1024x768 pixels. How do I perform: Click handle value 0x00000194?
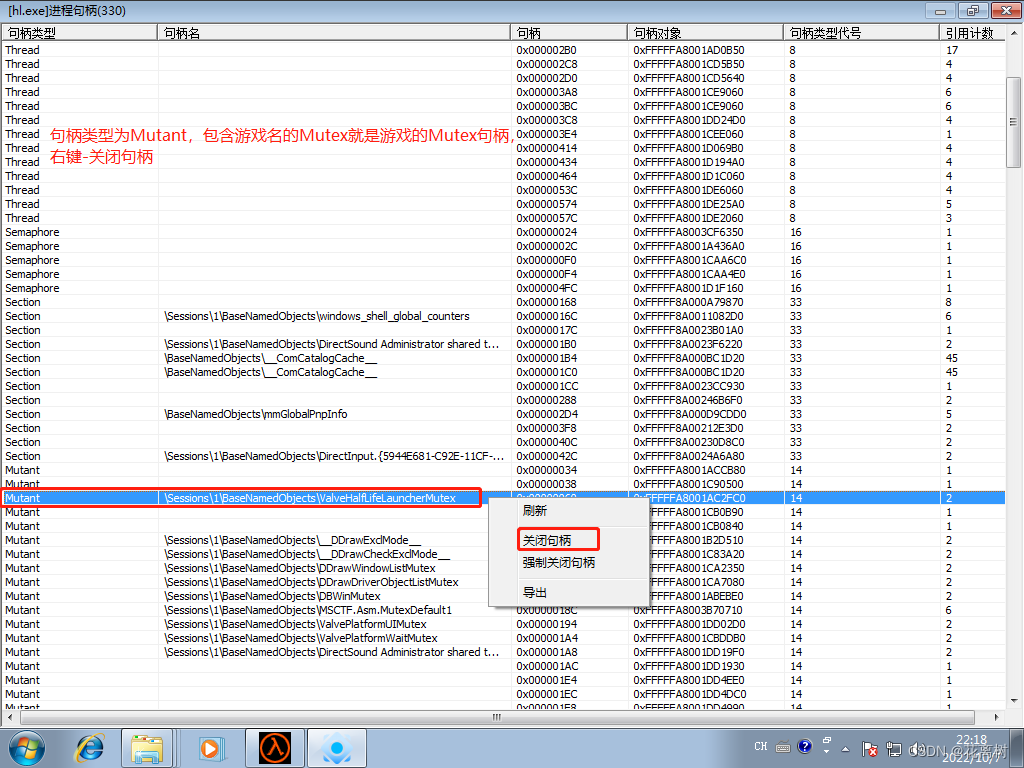(547, 624)
